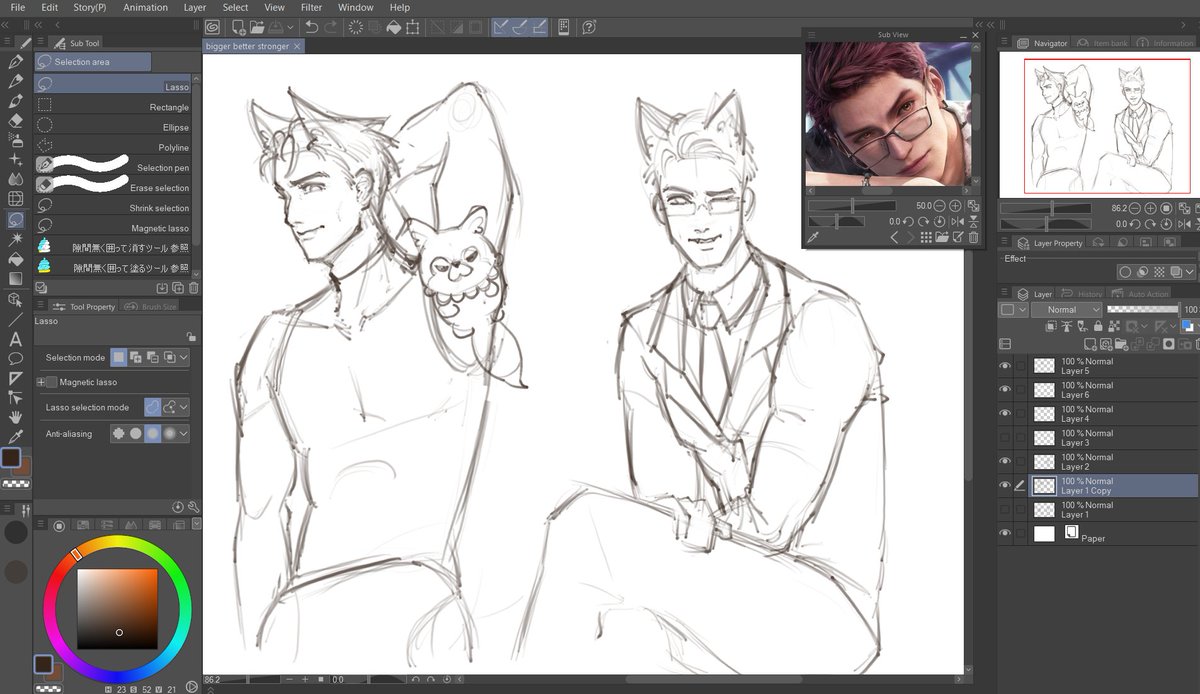Image resolution: width=1200 pixels, height=694 pixels.
Task: Show Layer 1 by toggling its visibility
Action: (x=1005, y=510)
